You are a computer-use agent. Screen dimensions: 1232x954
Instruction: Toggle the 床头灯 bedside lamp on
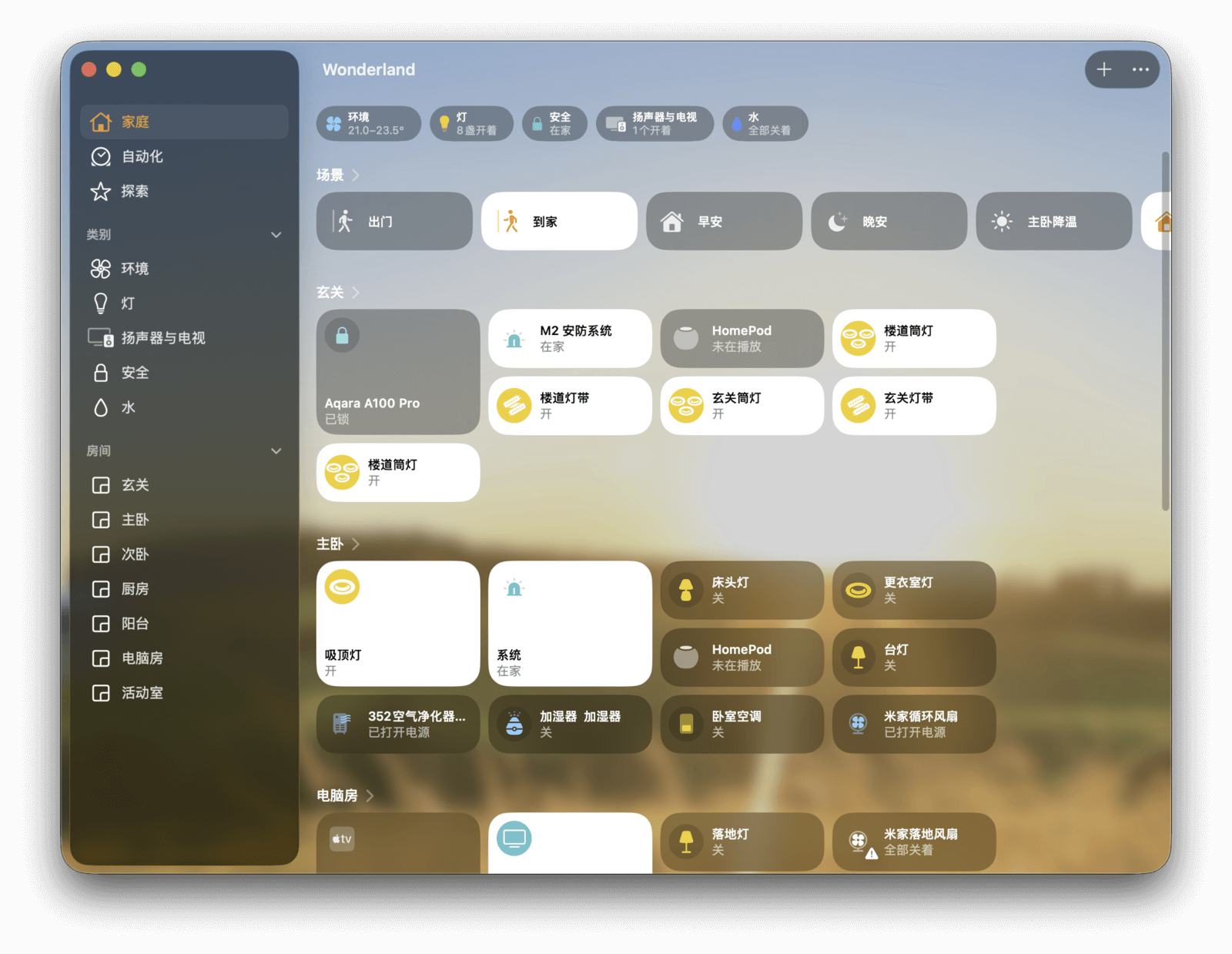click(x=685, y=591)
